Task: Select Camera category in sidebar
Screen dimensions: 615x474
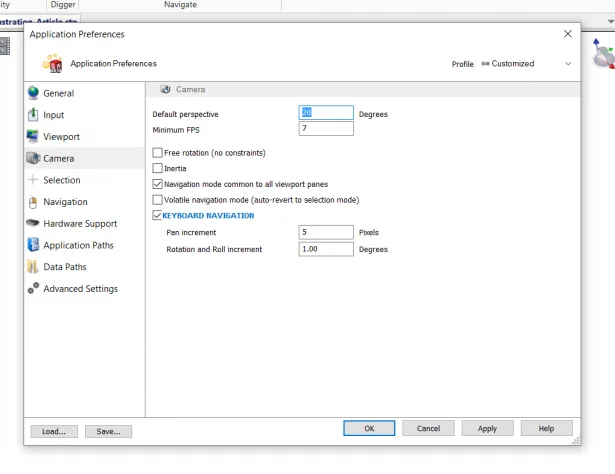Action: (x=58, y=158)
